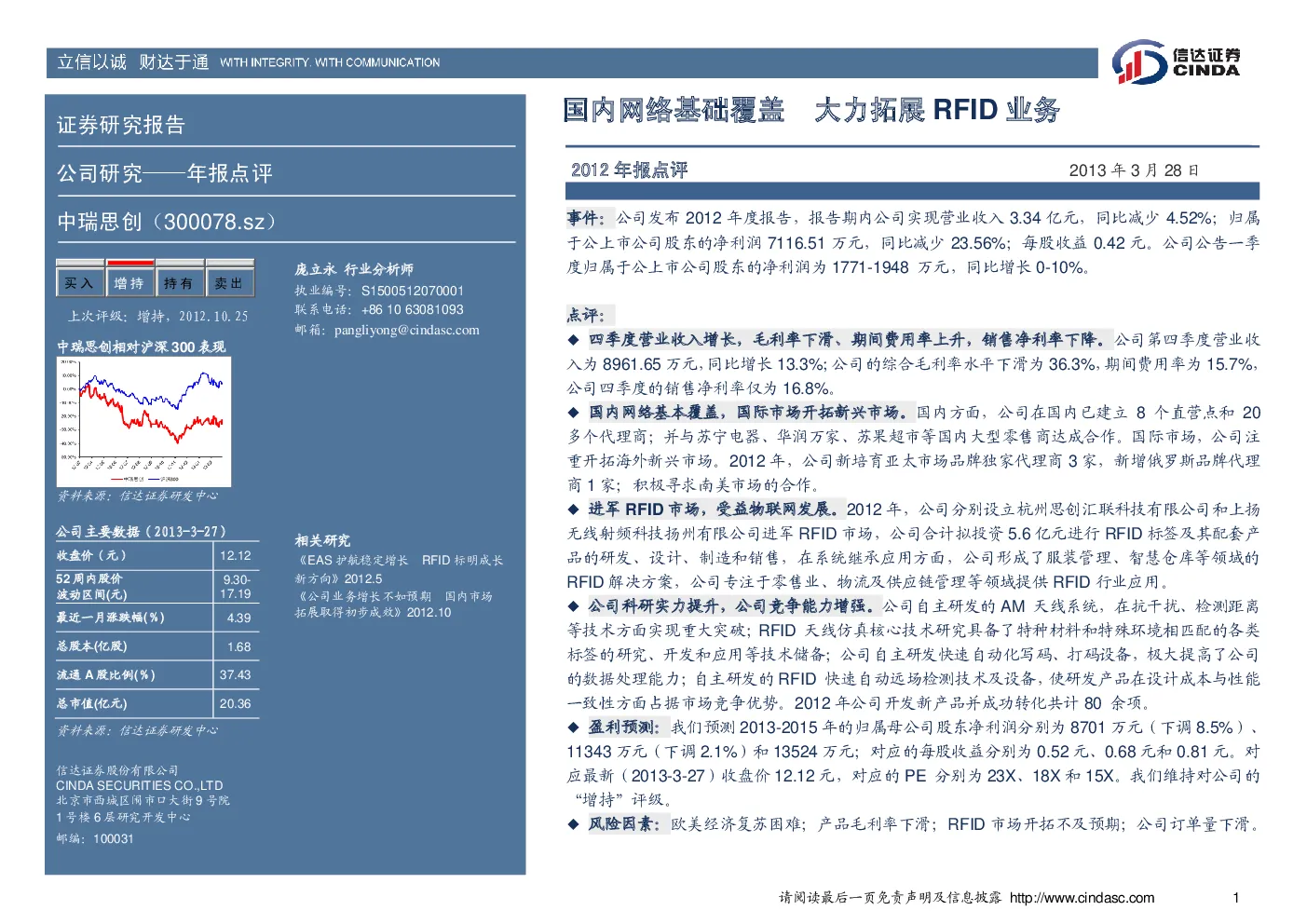Viewport: 1307px width, 924px height.
Task: Click the 2012 年报点评 subtitle
Action: click(629, 170)
